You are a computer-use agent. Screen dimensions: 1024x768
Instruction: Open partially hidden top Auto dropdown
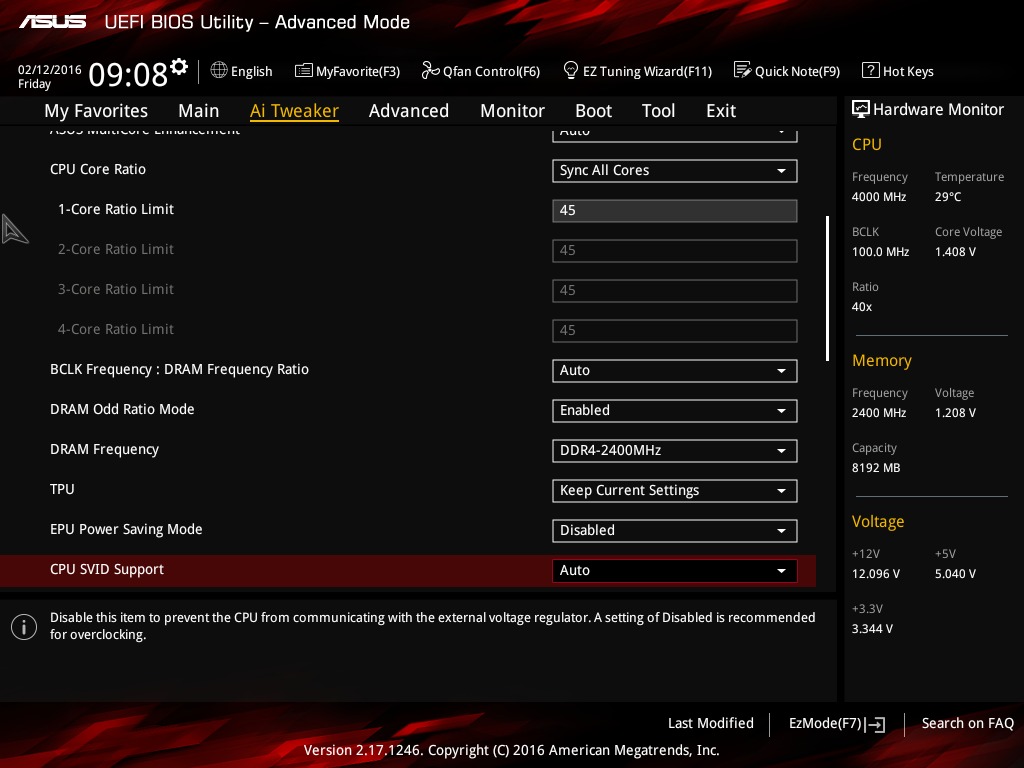(x=675, y=135)
